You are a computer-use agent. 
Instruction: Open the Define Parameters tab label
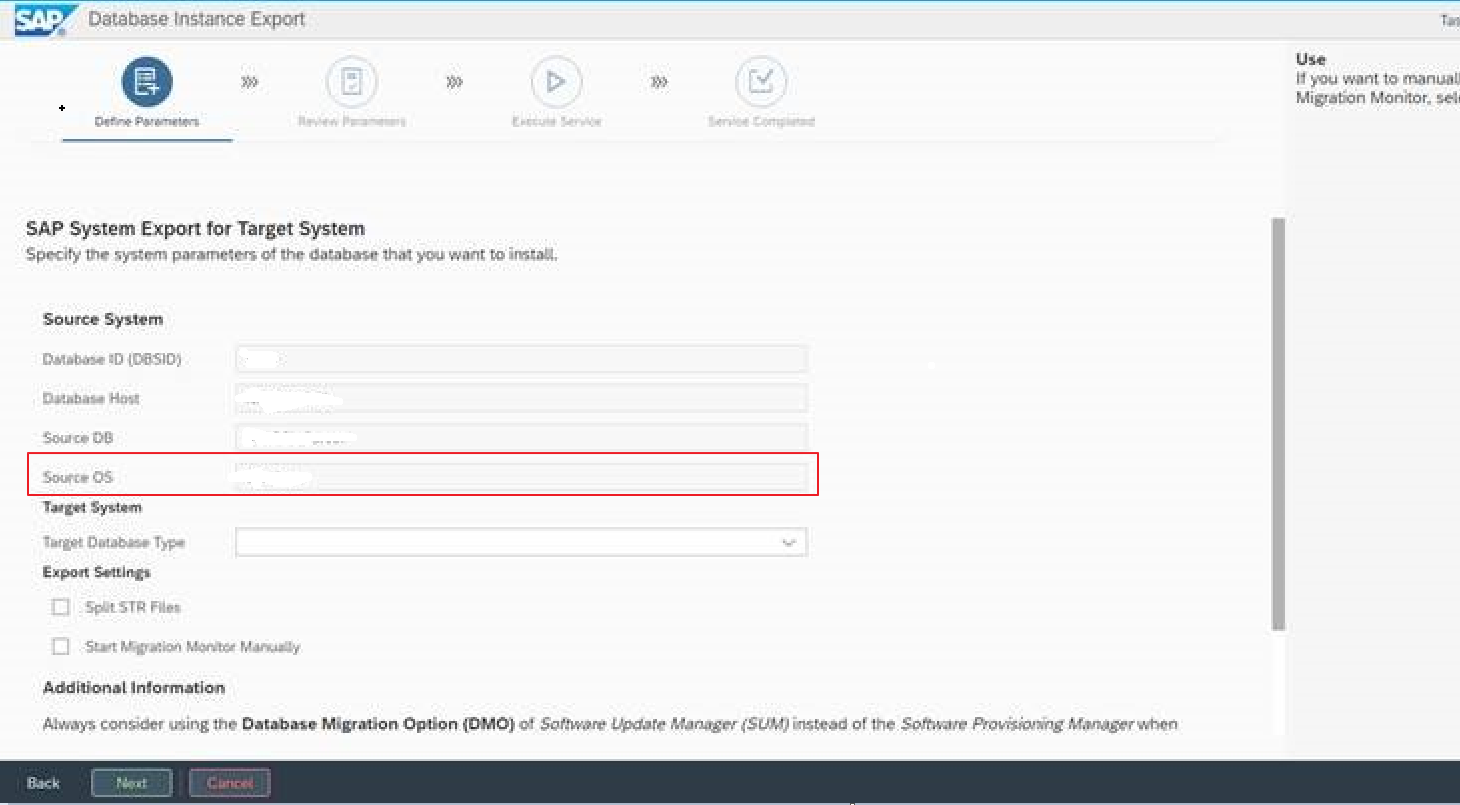pyautogui.click(x=147, y=122)
